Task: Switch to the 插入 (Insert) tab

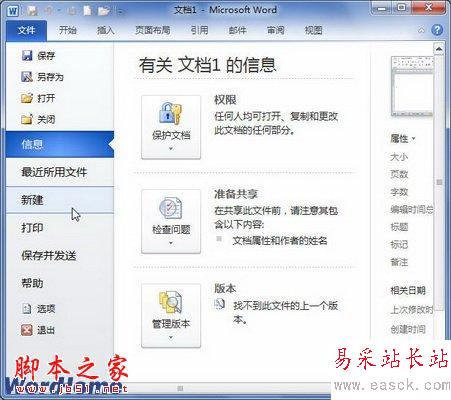Action: pos(105,30)
